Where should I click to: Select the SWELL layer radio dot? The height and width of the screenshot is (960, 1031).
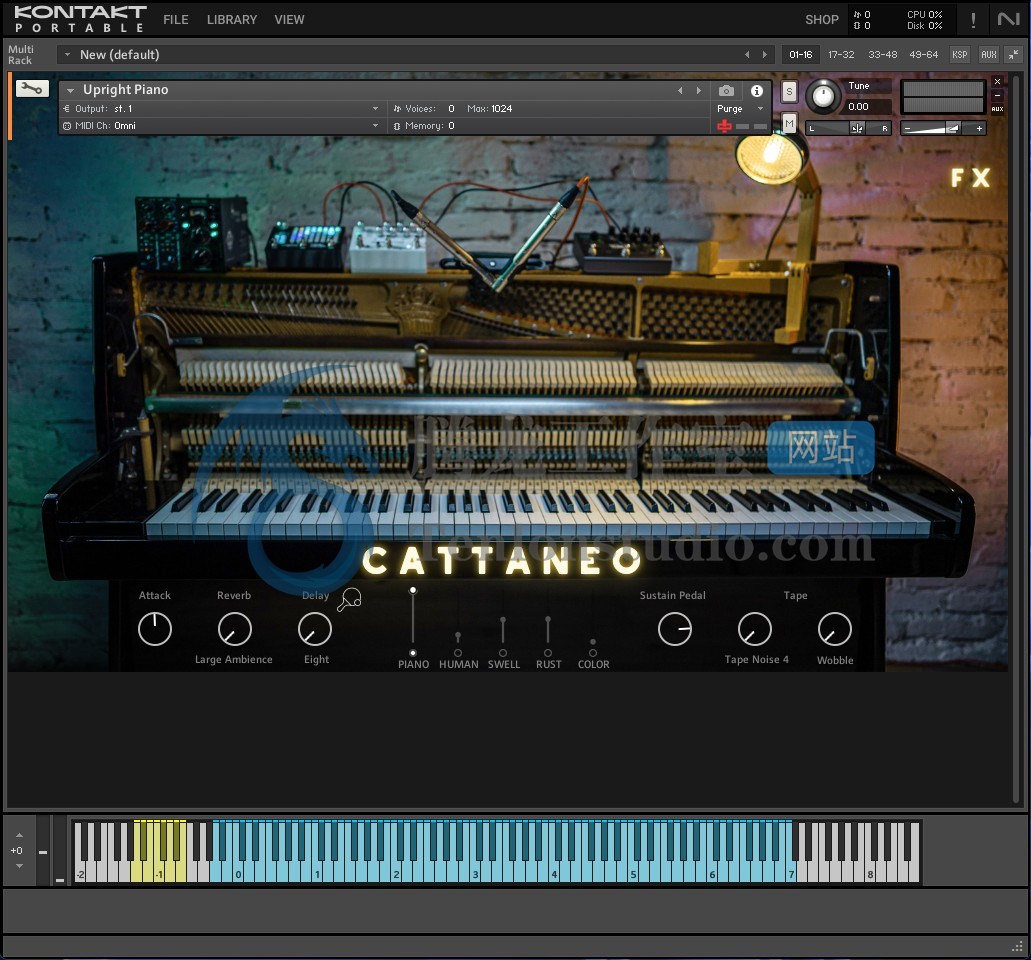[x=503, y=653]
